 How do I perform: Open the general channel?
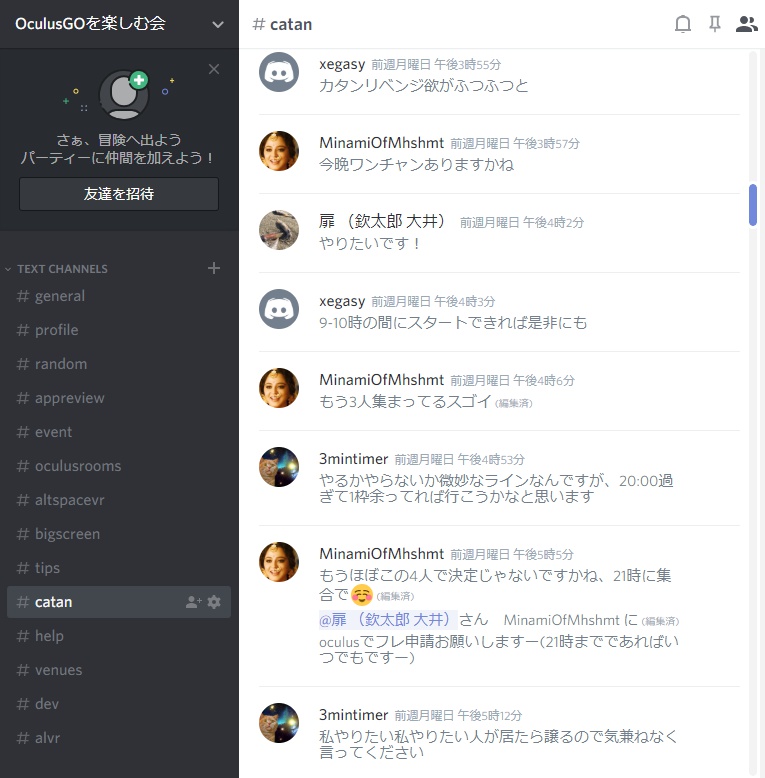(119, 296)
